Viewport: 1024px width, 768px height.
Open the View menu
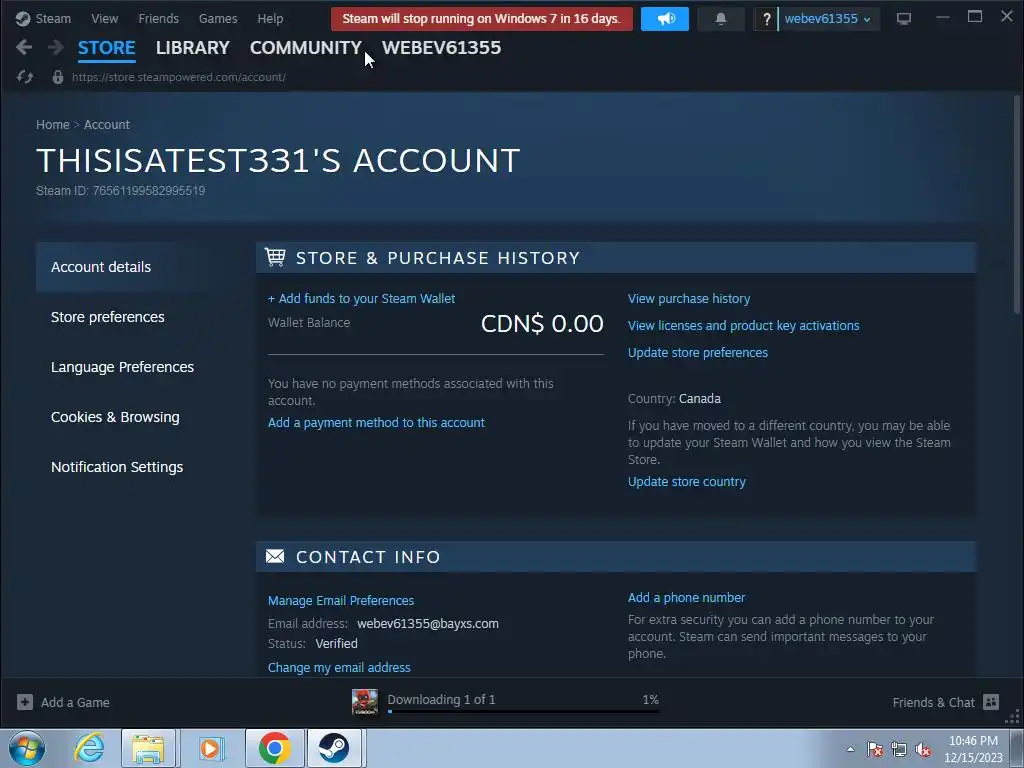[x=104, y=18]
